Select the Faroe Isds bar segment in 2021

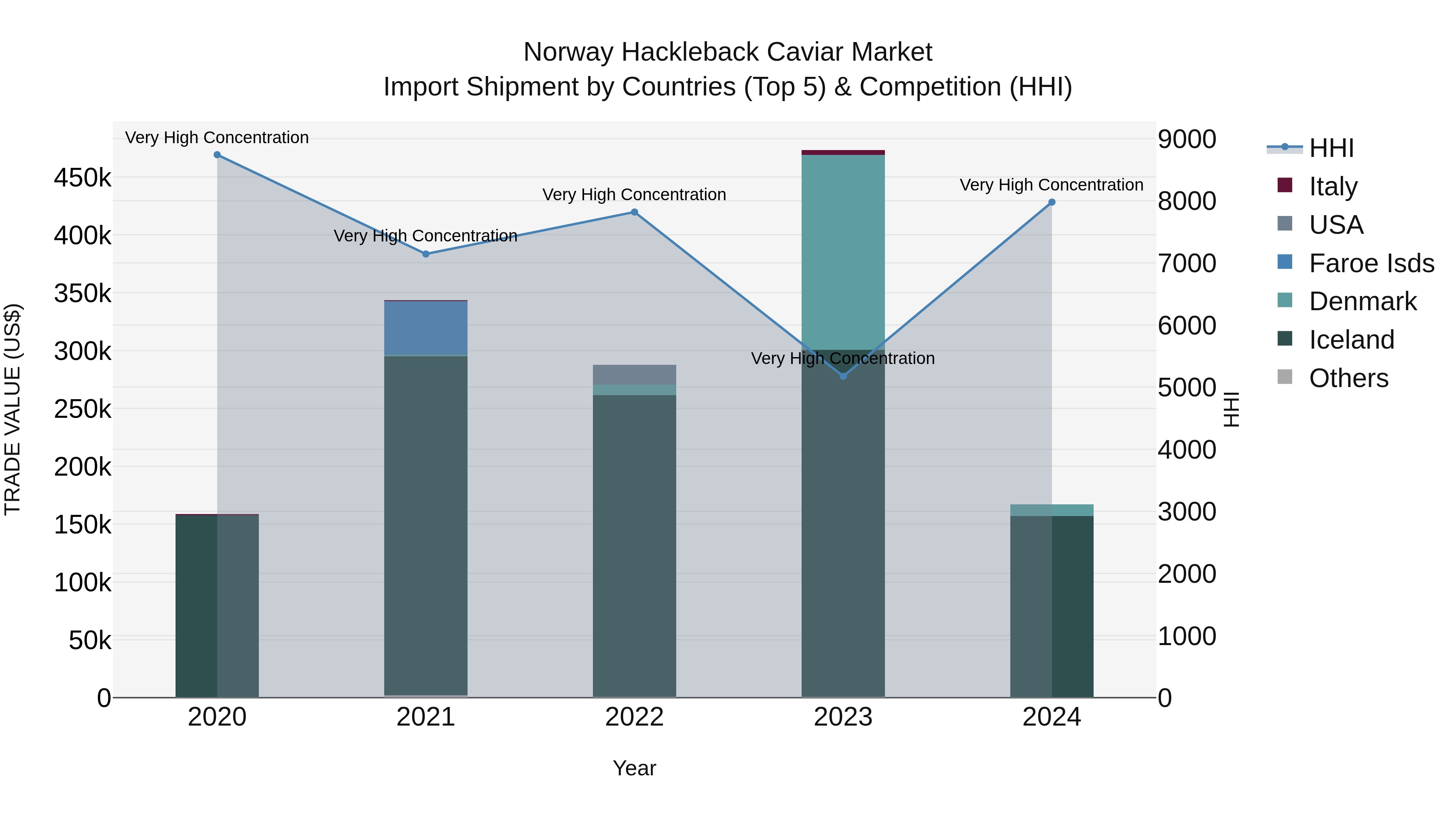426,328
